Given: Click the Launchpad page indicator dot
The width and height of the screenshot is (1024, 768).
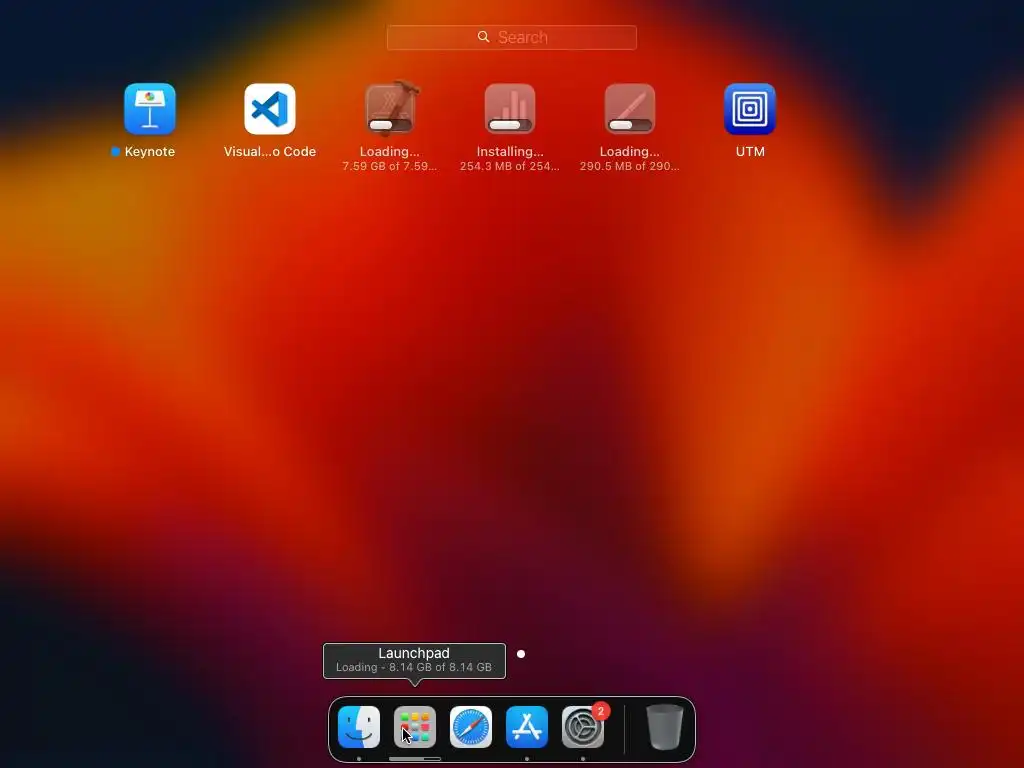Looking at the screenshot, I should click(x=520, y=654).
